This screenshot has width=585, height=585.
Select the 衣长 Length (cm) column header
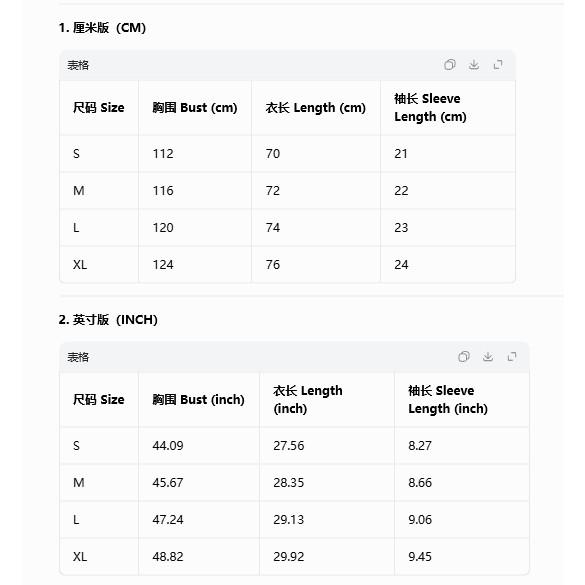coord(316,108)
